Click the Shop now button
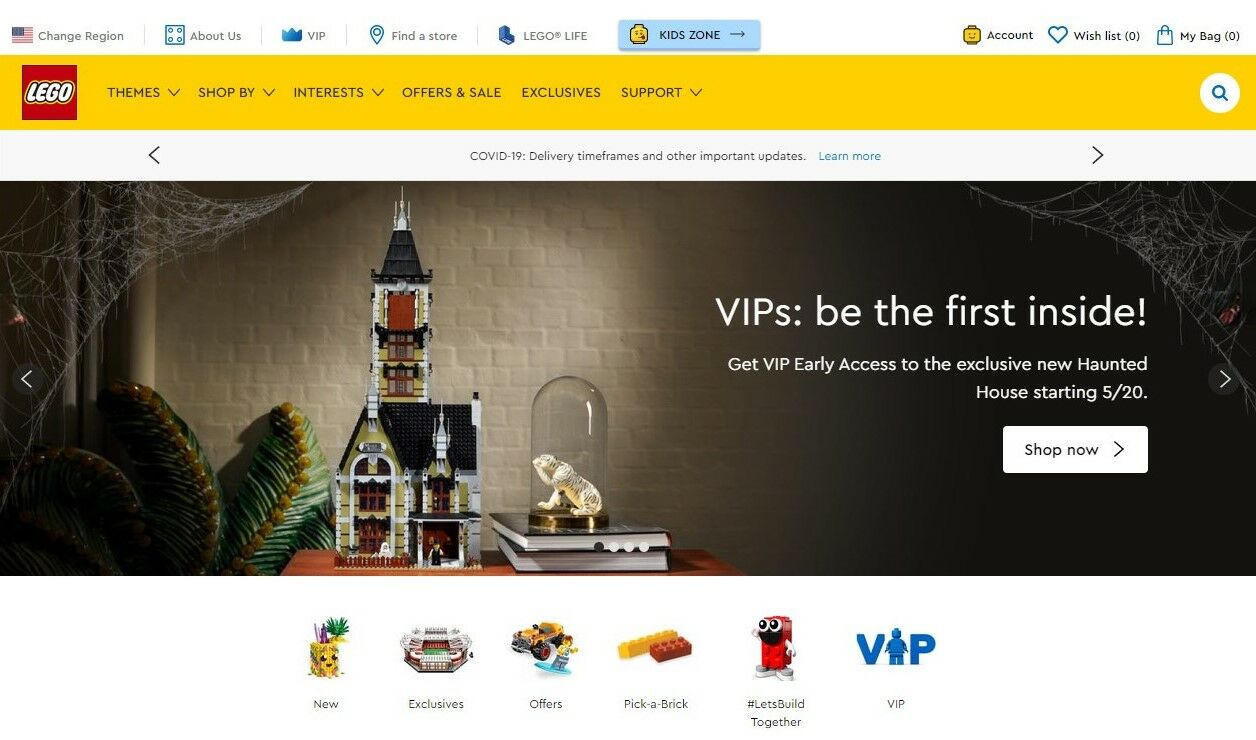The image size is (1256, 740). [x=1075, y=449]
